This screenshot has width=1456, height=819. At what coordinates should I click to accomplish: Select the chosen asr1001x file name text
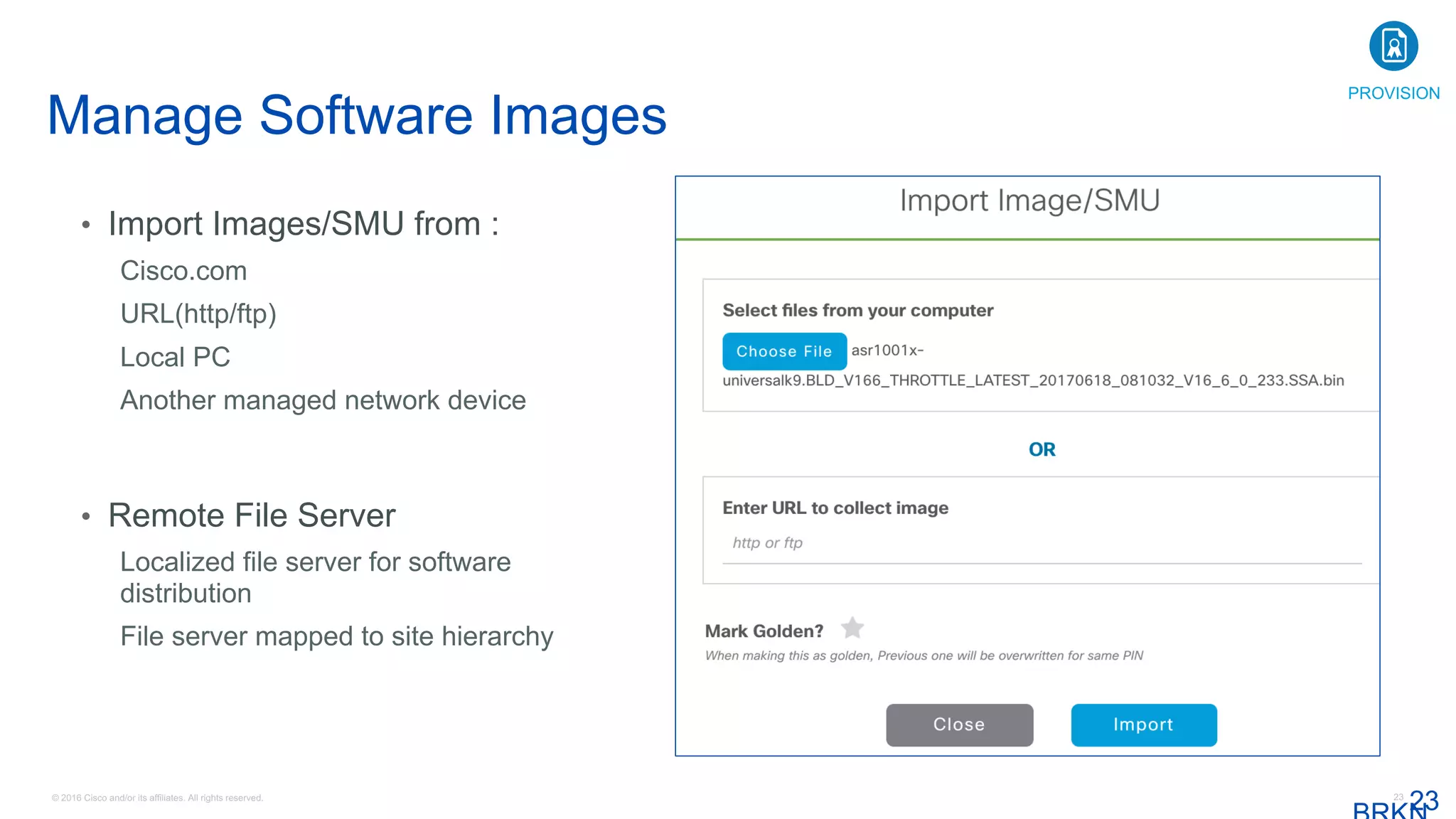[x=1033, y=365]
